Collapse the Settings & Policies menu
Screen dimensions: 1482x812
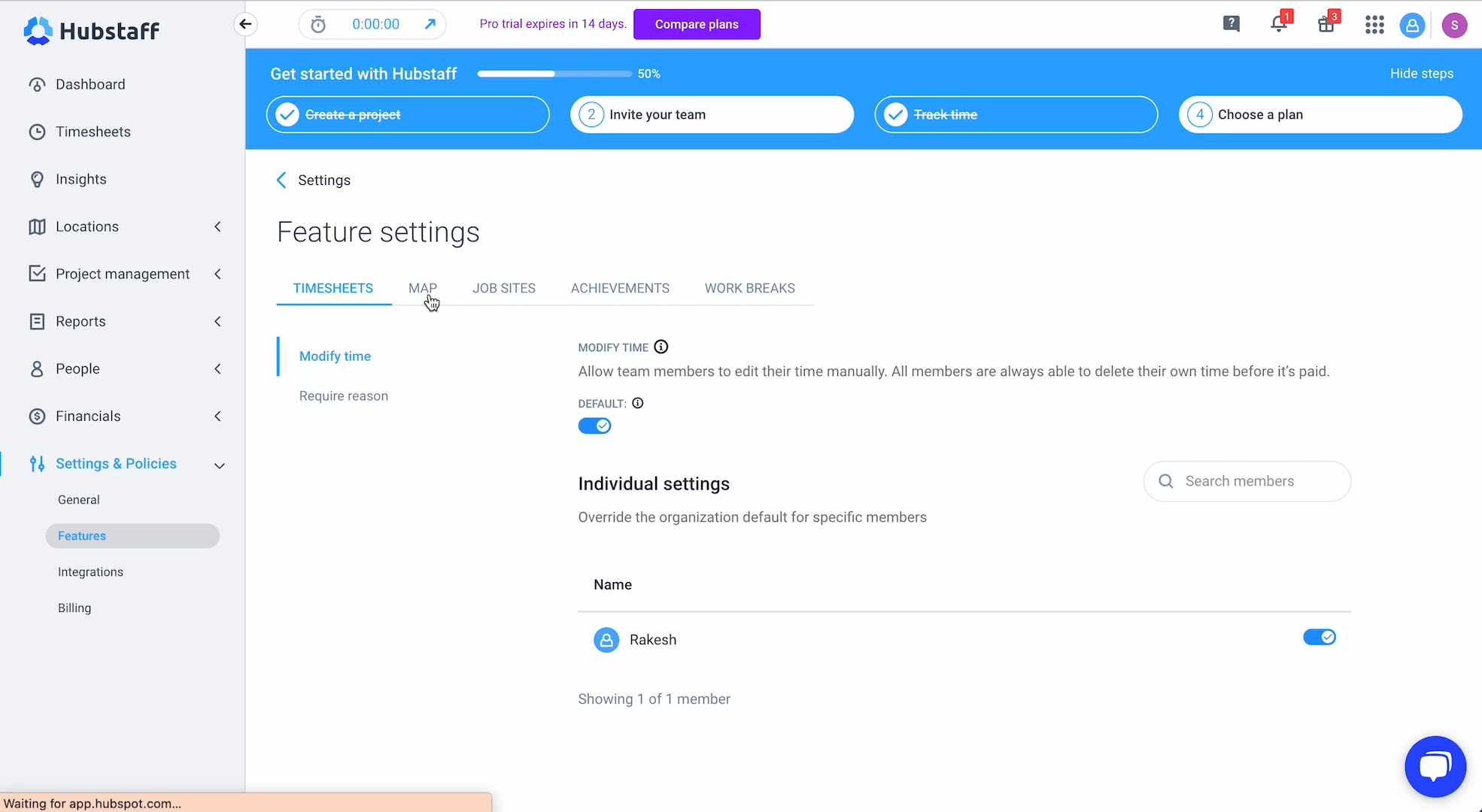219,465
